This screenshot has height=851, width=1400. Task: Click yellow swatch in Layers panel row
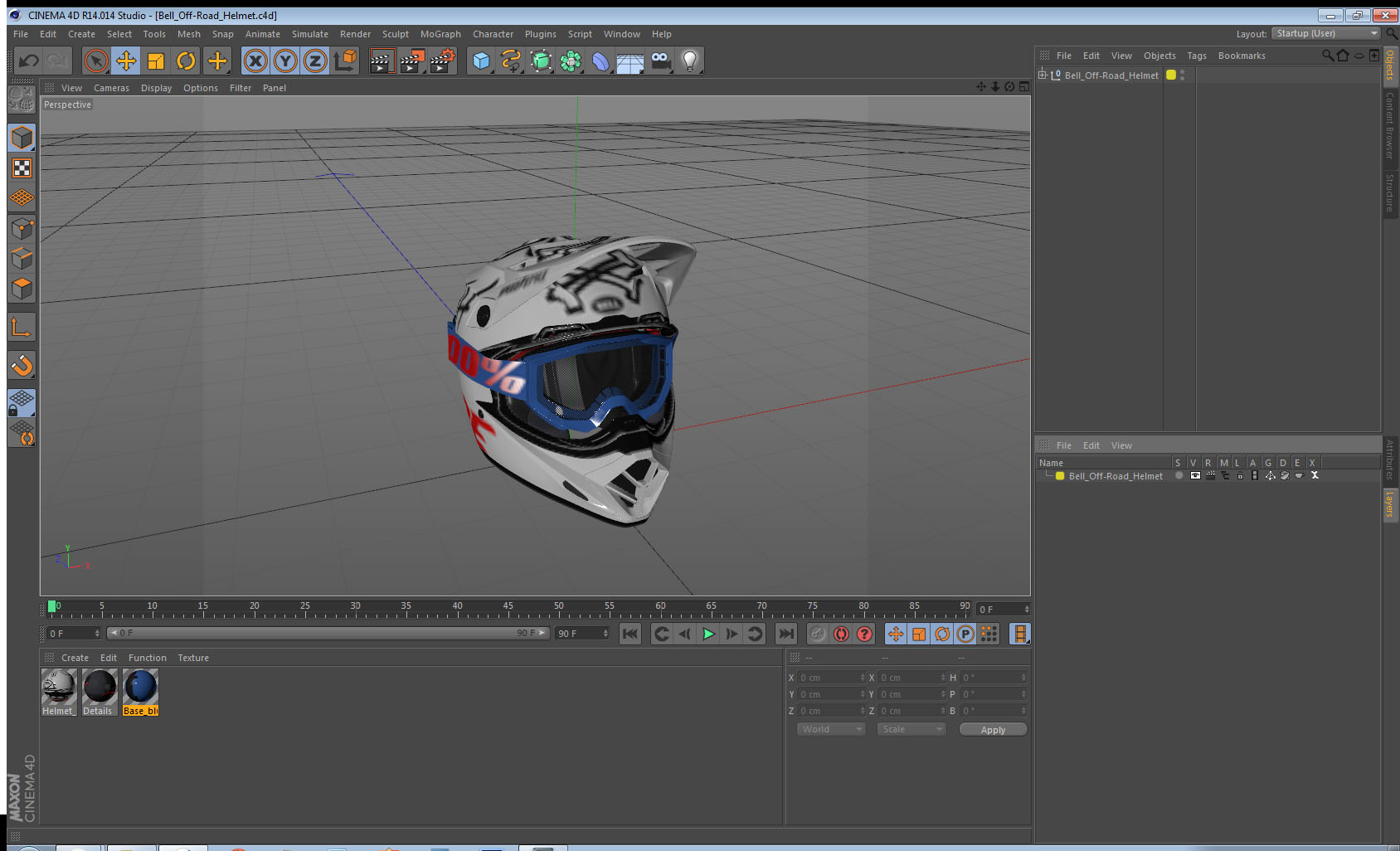tap(1060, 476)
